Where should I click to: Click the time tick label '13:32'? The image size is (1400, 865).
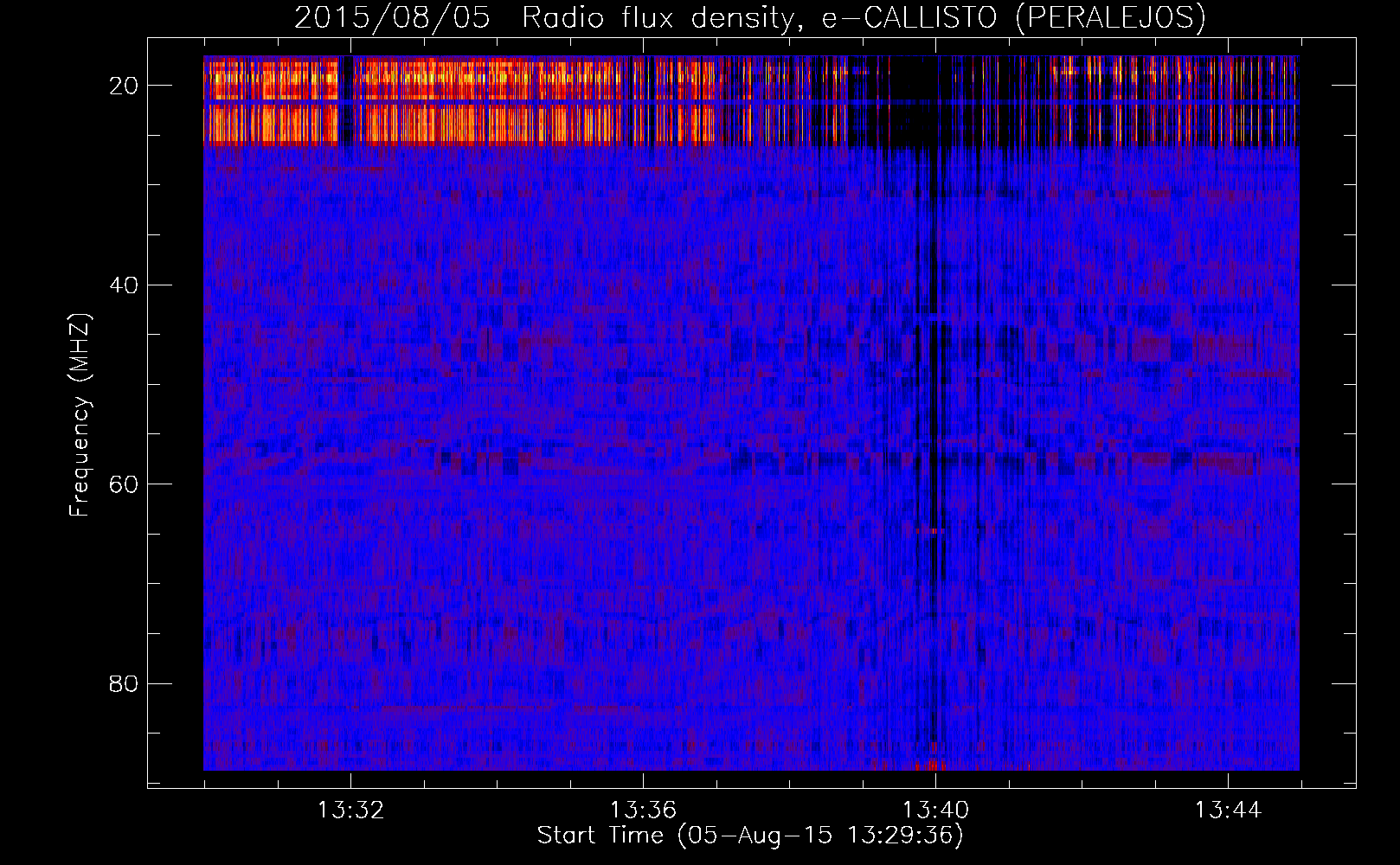pyautogui.click(x=350, y=811)
